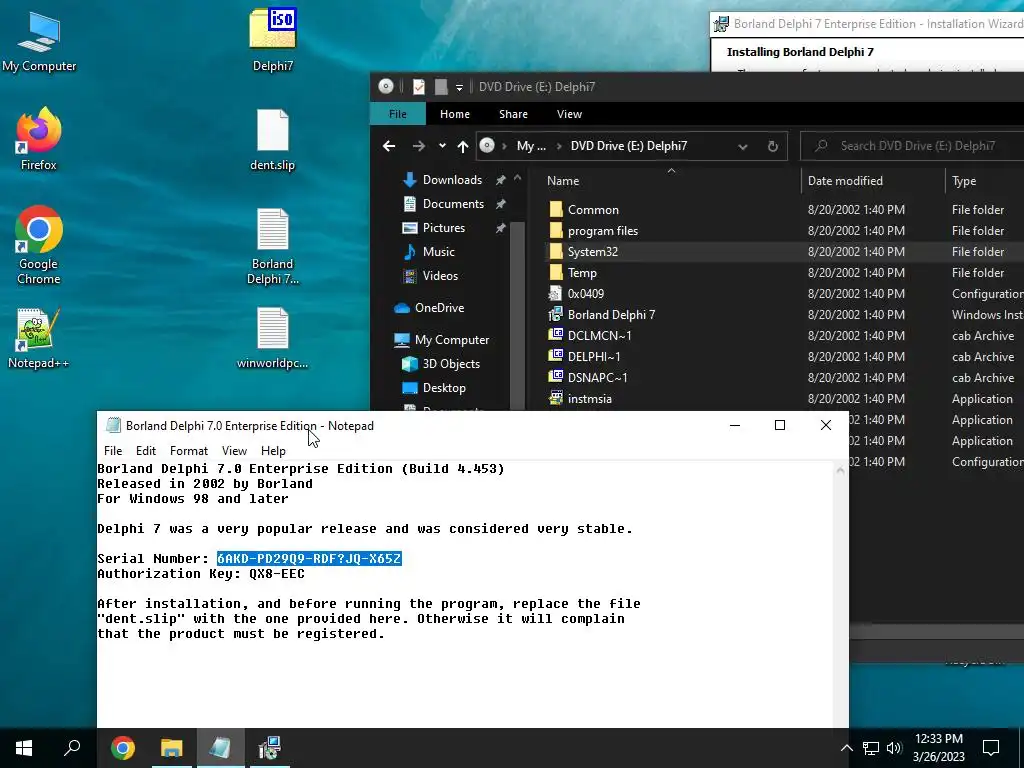The height and width of the screenshot is (768, 1024).
Task: Select 3D Objects in the navigation pane
Action: [451, 364]
